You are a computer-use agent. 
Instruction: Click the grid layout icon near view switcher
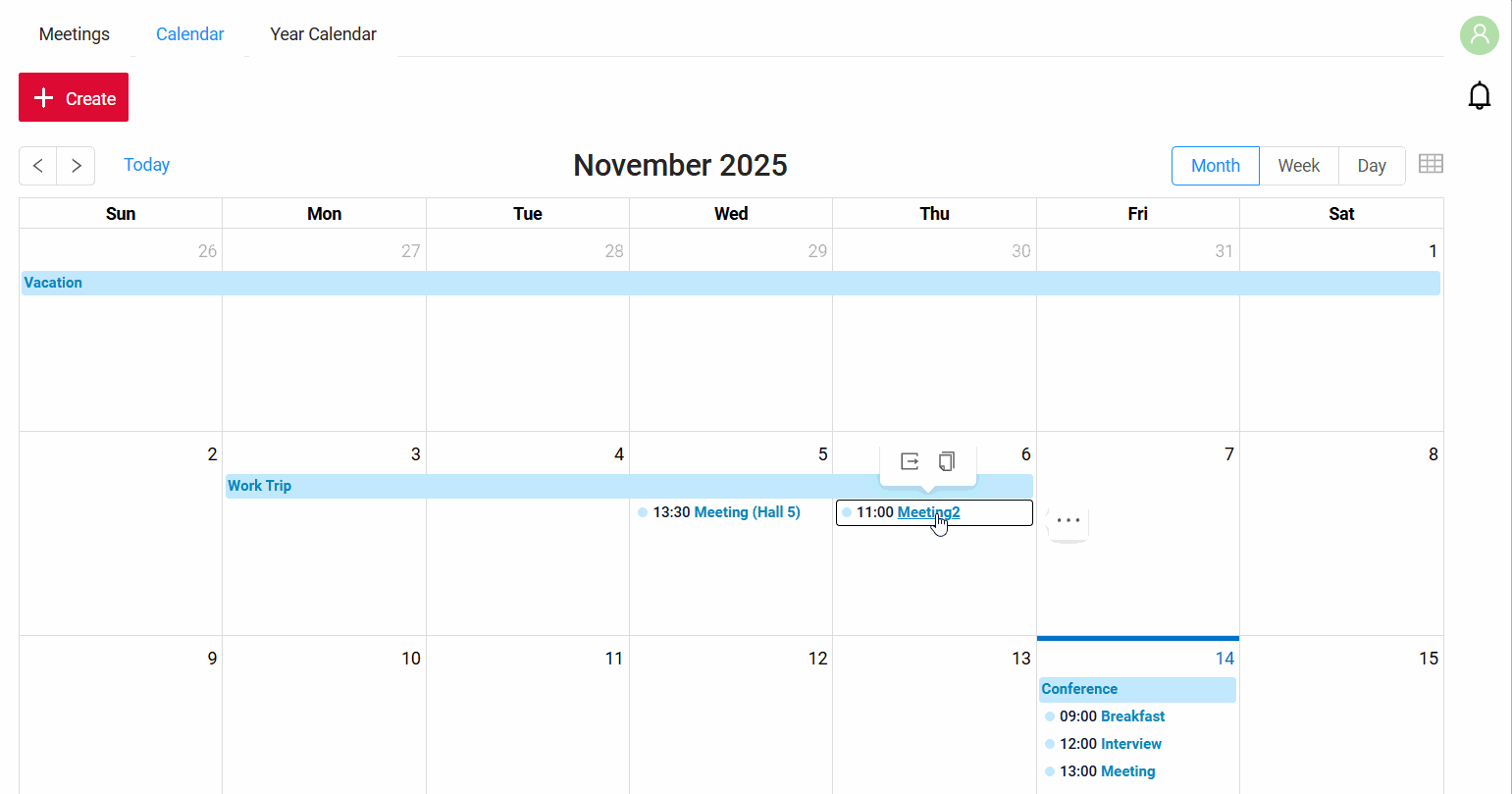pos(1431,163)
